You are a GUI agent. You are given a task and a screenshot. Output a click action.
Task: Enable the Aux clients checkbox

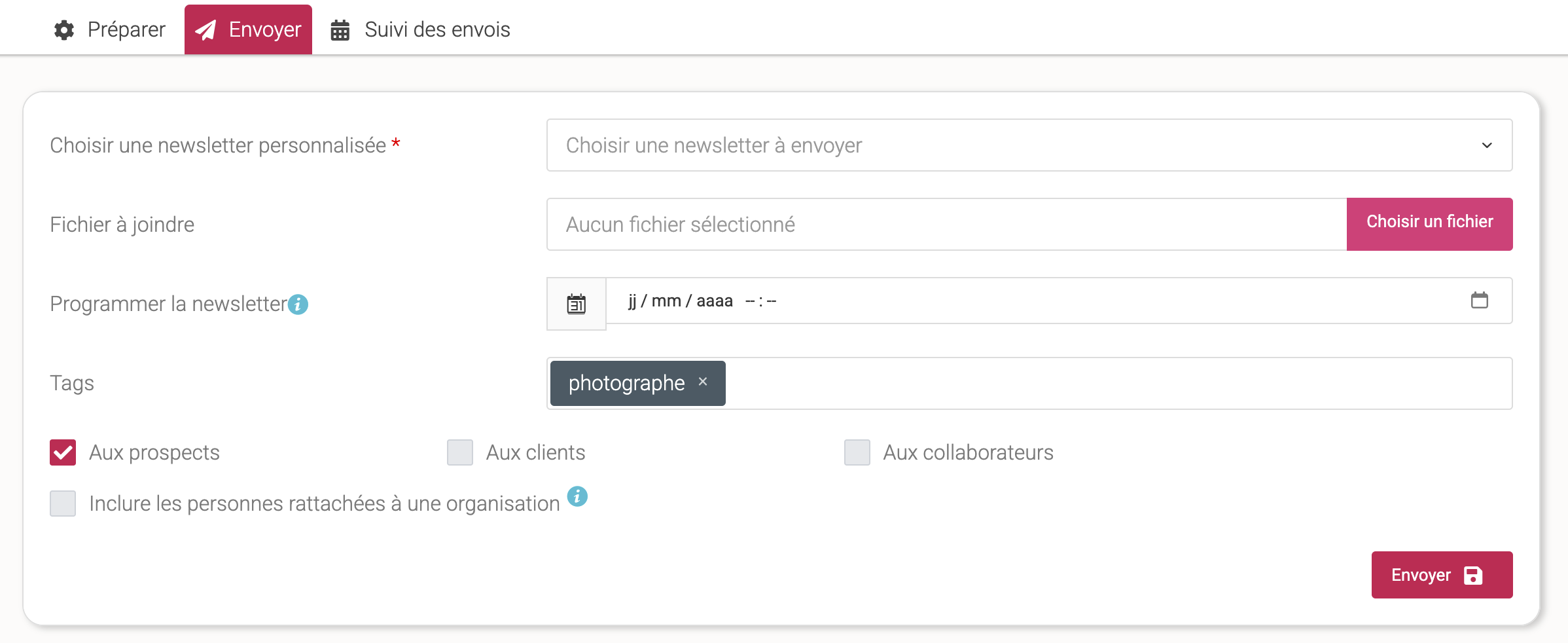(460, 452)
